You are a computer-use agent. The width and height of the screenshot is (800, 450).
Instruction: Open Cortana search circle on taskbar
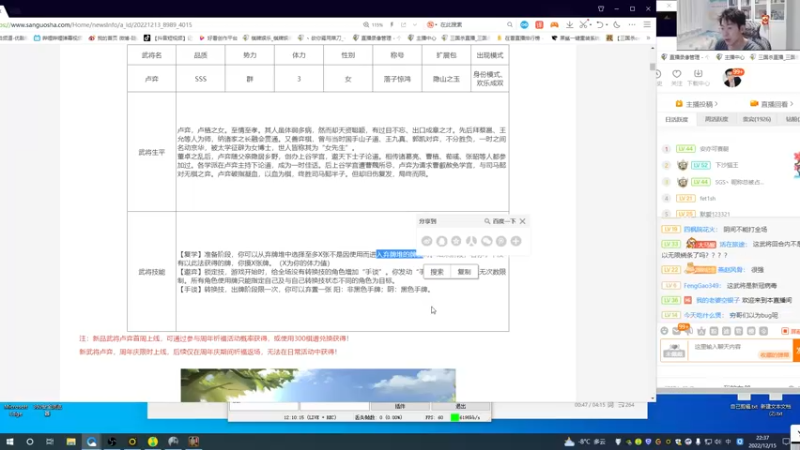pyautogui.click(x=30, y=441)
